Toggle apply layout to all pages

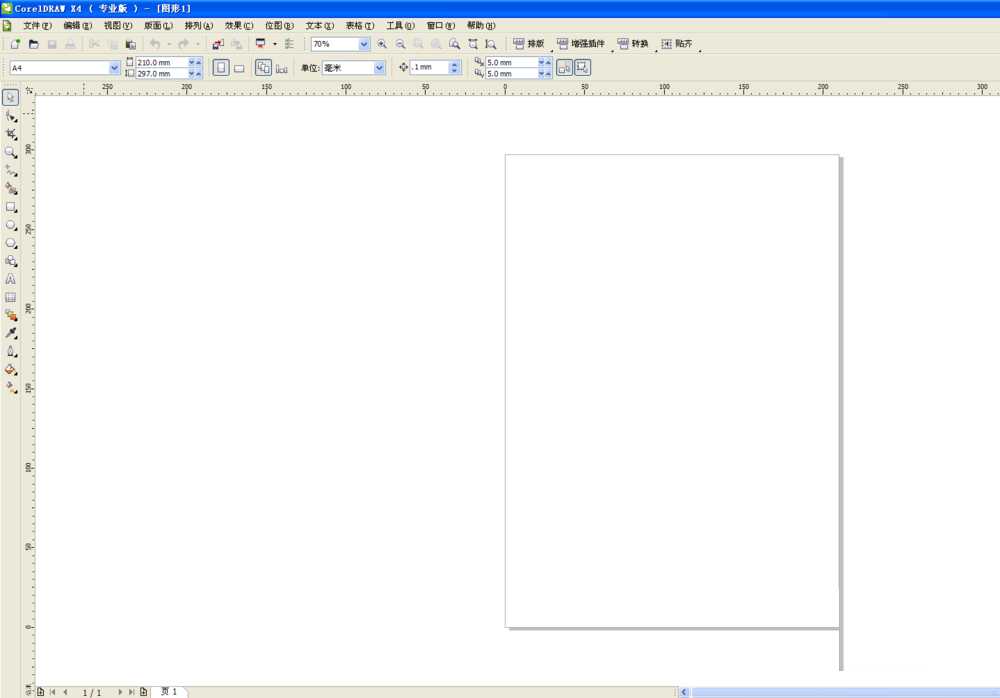pos(263,68)
